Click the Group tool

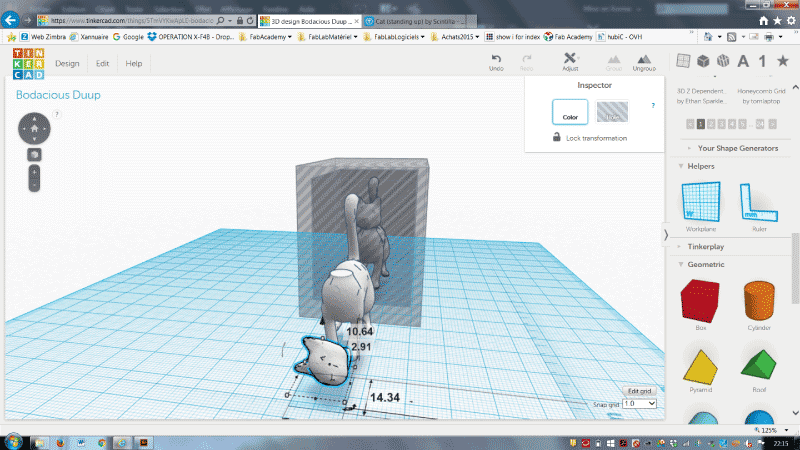(x=614, y=63)
